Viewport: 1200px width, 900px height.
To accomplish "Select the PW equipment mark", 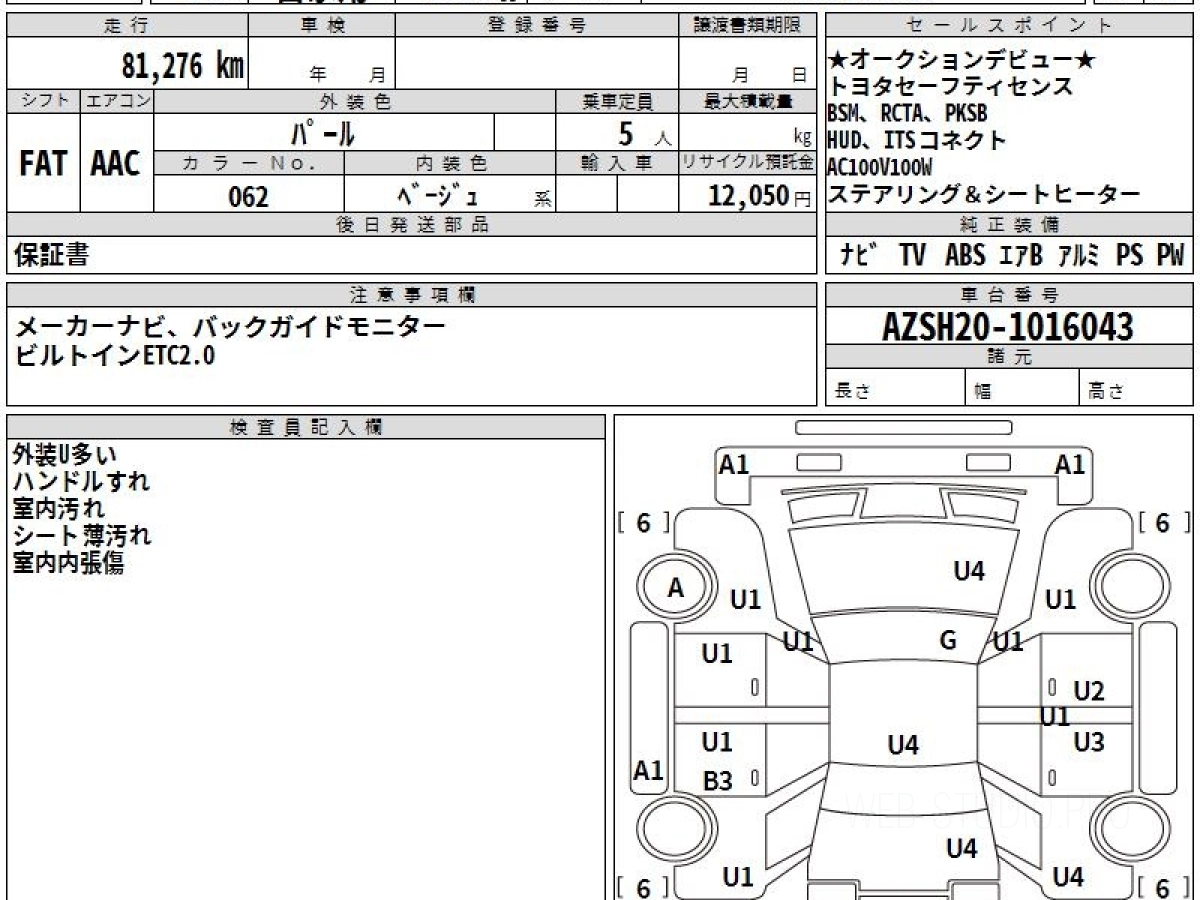I will (1170, 255).
